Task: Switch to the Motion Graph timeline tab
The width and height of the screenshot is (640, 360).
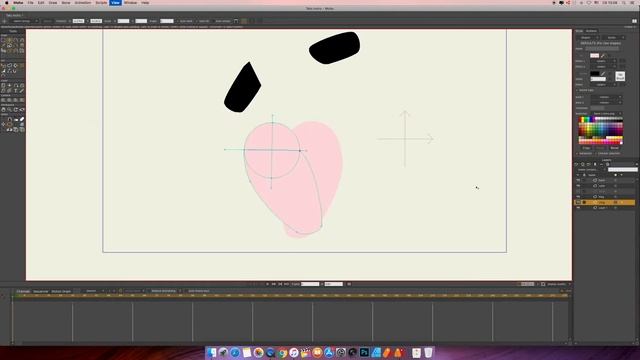Action: (x=61, y=291)
